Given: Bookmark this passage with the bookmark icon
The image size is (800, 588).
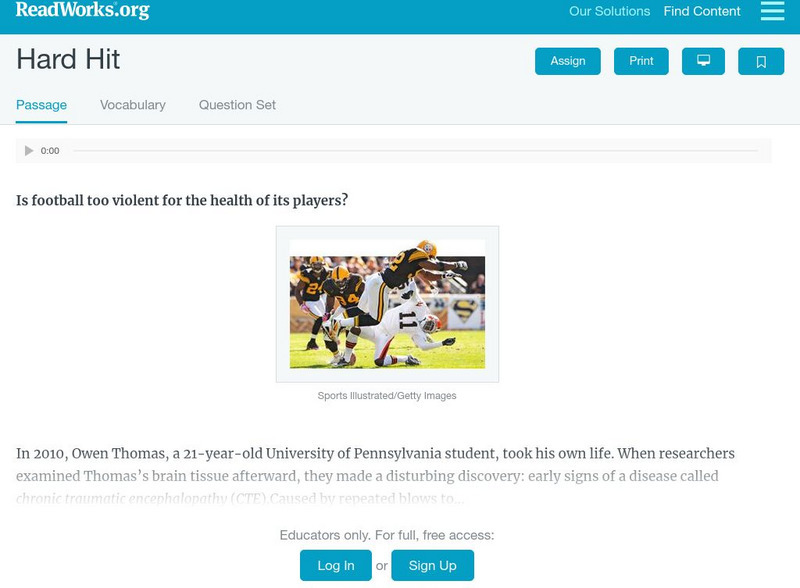Looking at the screenshot, I should 761,61.
